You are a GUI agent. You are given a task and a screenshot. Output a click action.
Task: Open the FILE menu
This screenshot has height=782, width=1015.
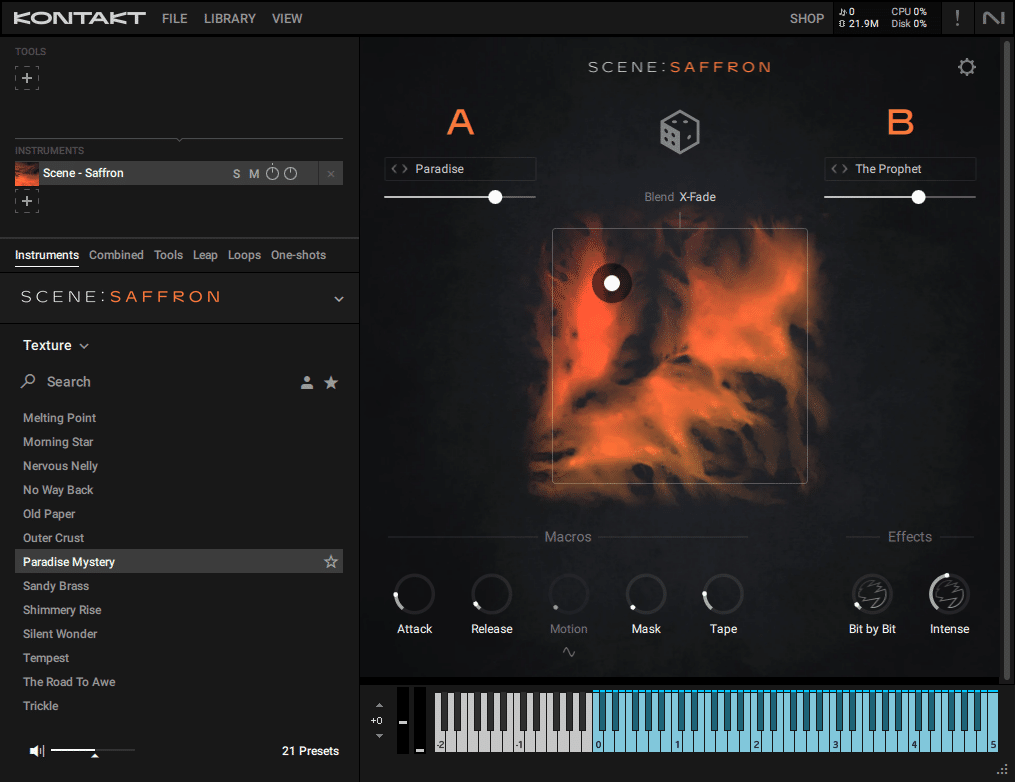(x=175, y=19)
